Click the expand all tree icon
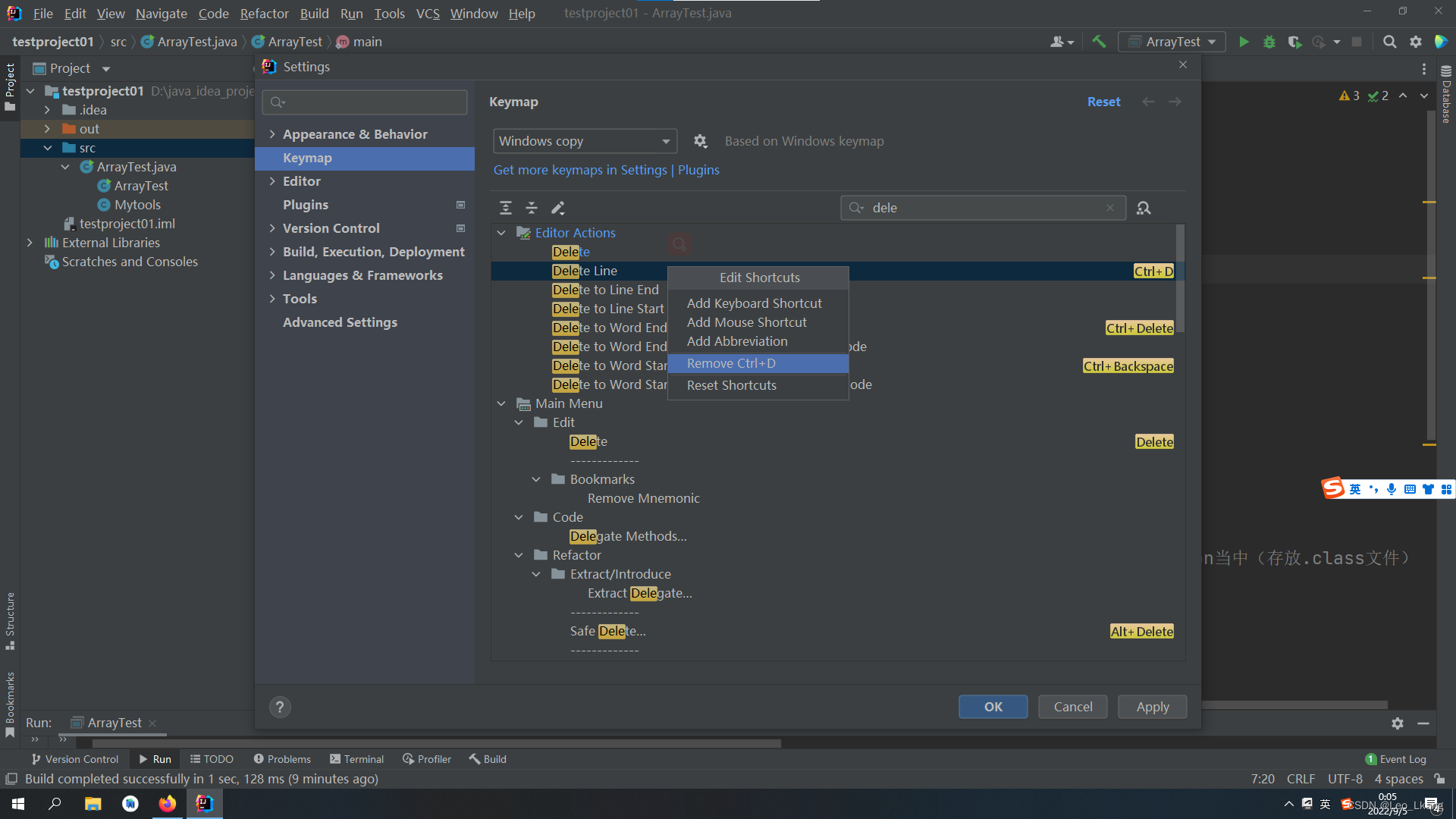The image size is (1456, 819). 505,208
